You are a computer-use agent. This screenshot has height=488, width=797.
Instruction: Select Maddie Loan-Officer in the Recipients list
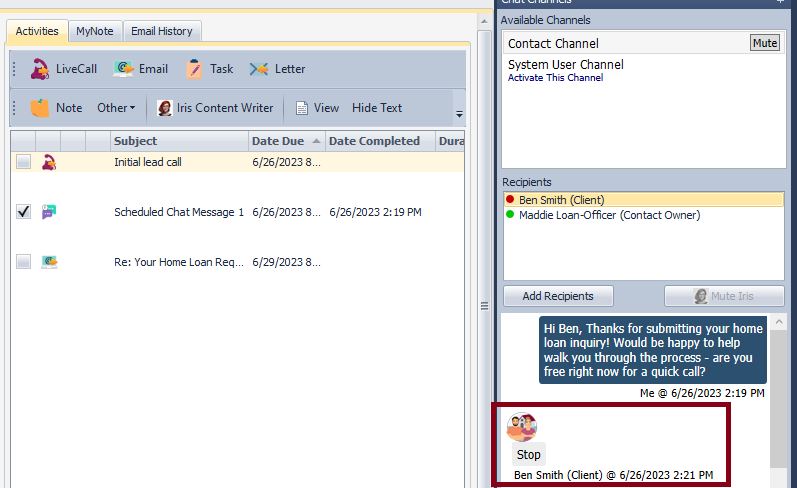click(x=608, y=215)
